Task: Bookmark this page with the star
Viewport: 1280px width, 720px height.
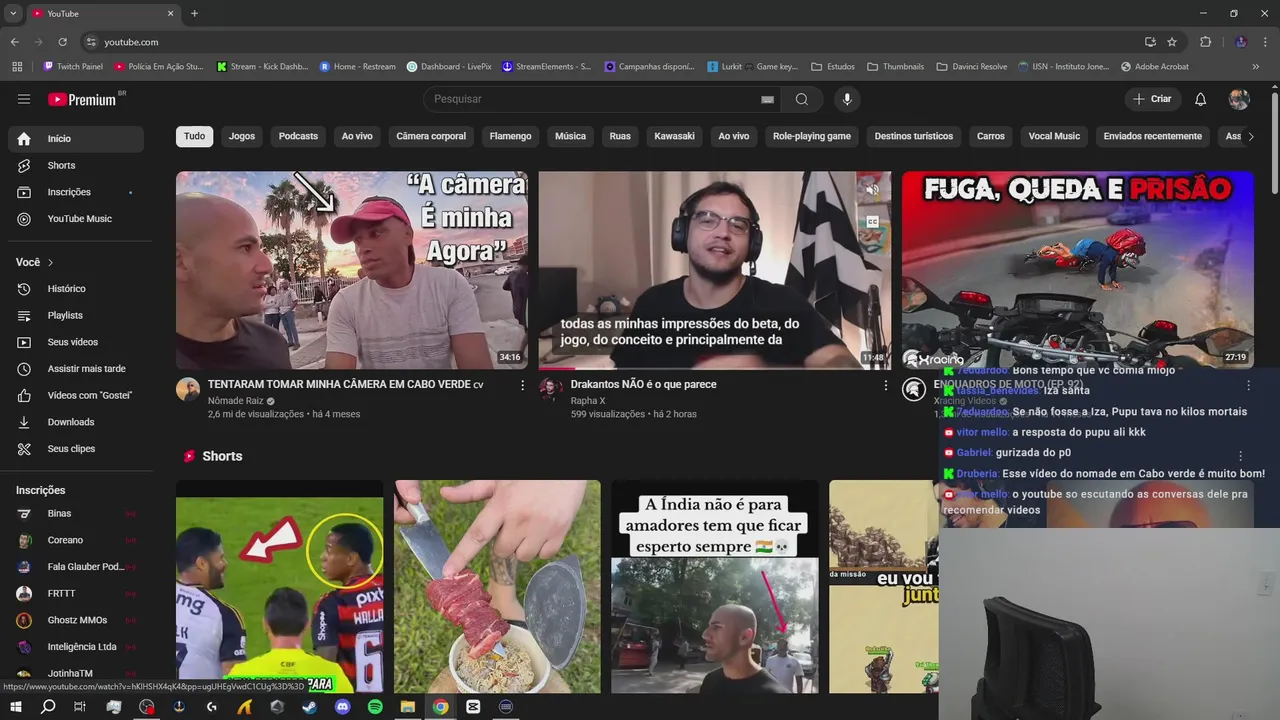Action: pos(1172,42)
